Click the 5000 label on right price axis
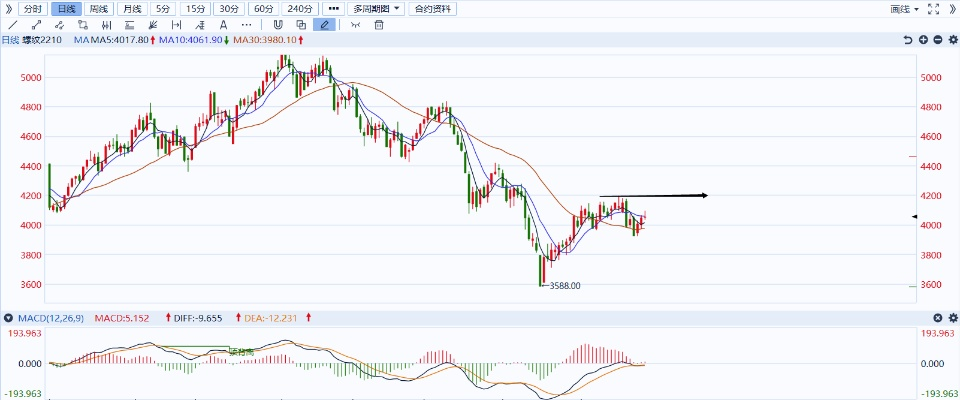The height and width of the screenshot is (400, 960). [x=929, y=78]
